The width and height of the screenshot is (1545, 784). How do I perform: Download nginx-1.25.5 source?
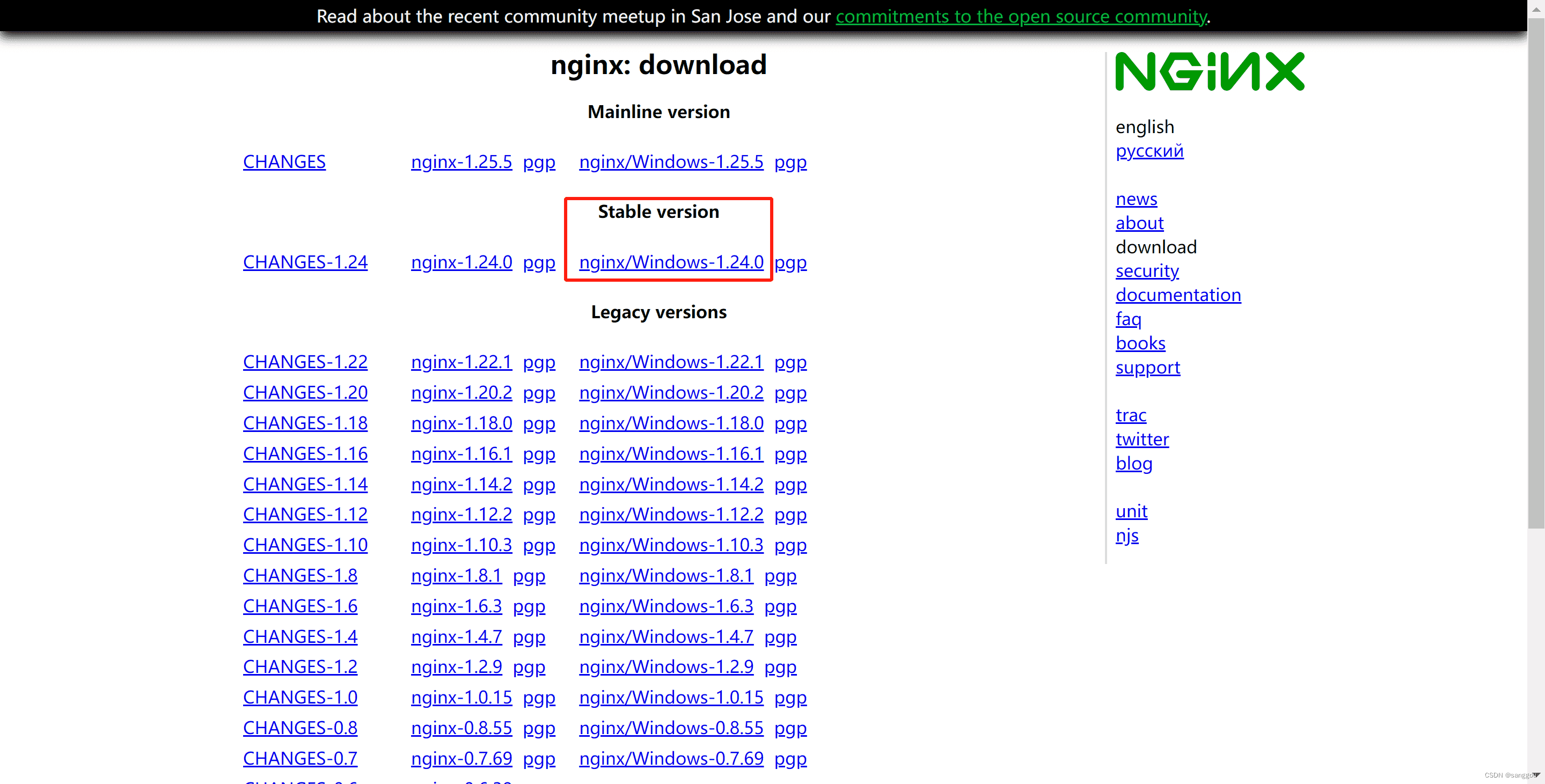coord(461,162)
